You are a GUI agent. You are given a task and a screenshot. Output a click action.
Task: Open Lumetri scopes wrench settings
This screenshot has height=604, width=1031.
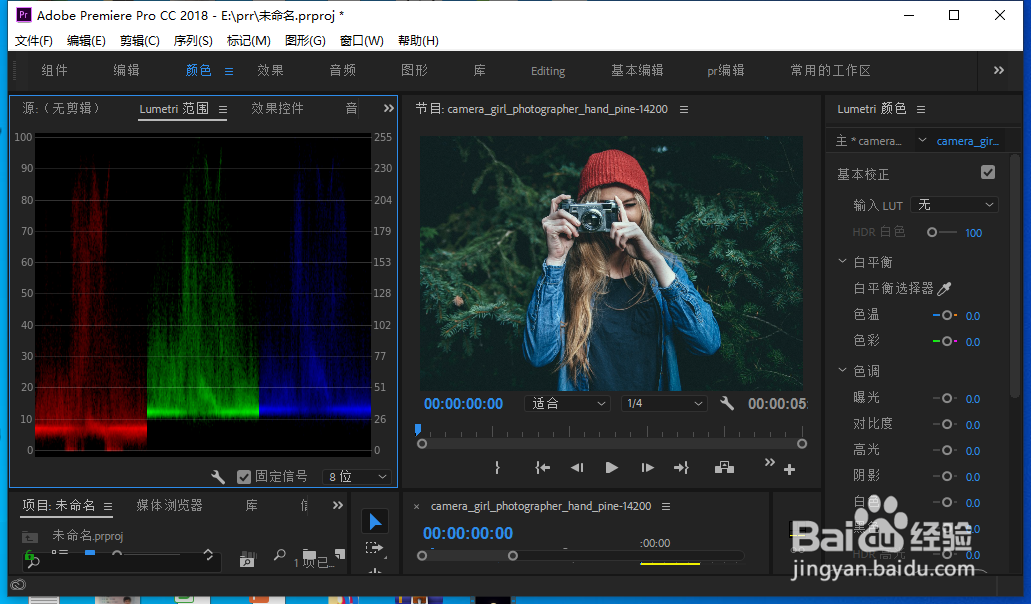tap(218, 477)
